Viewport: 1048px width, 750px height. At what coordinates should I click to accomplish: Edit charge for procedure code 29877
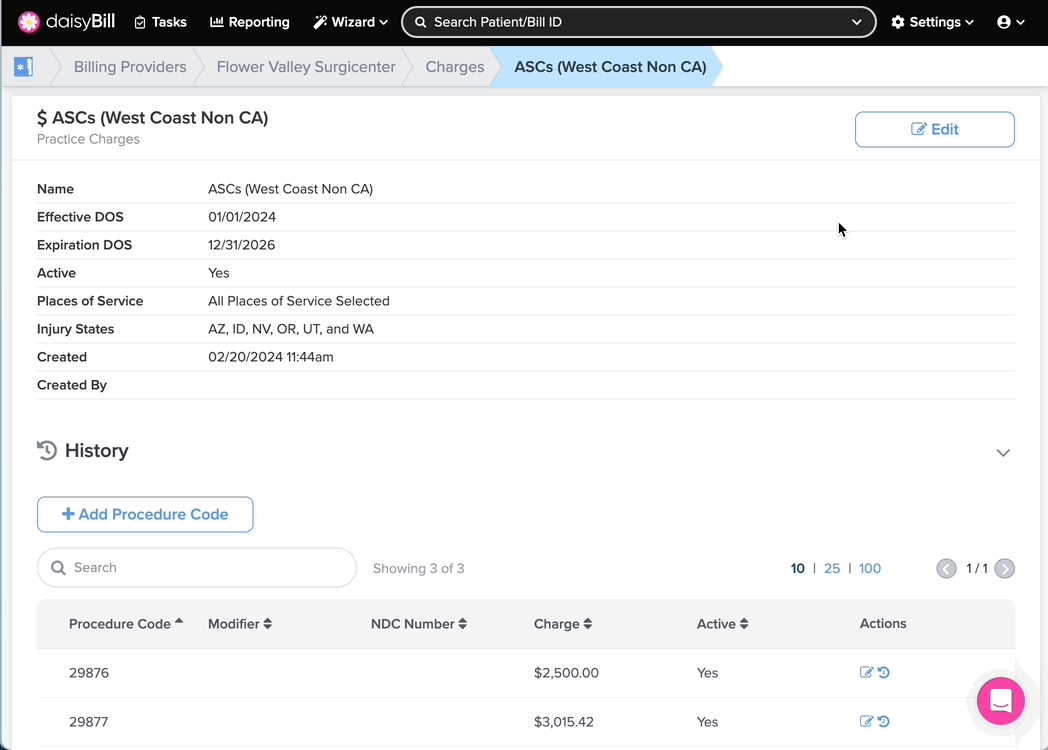tap(866, 721)
